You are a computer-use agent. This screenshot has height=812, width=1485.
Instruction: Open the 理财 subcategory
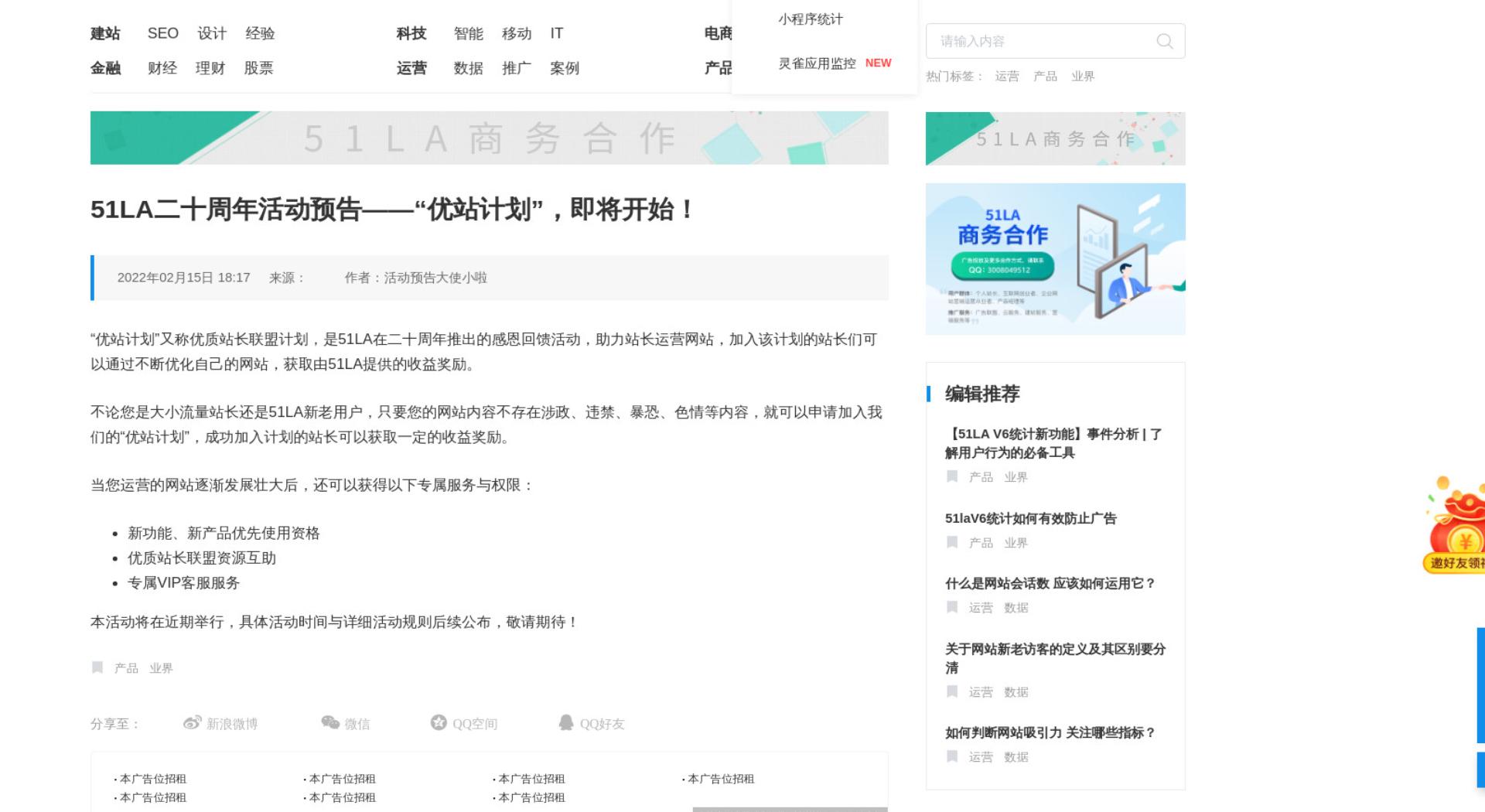click(x=210, y=68)
